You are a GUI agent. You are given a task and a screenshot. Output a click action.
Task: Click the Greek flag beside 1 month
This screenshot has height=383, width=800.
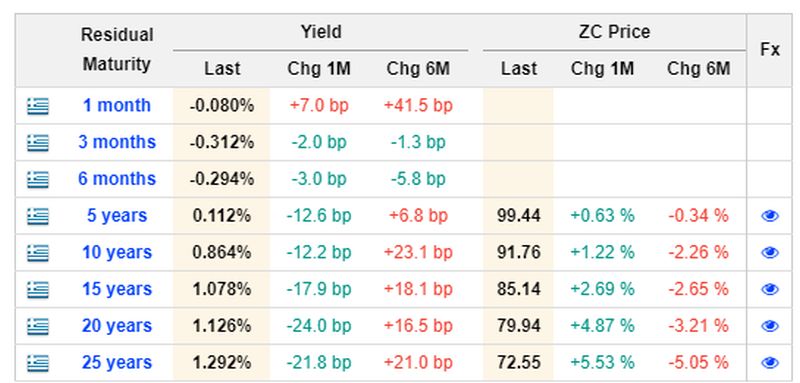[38, 106]
